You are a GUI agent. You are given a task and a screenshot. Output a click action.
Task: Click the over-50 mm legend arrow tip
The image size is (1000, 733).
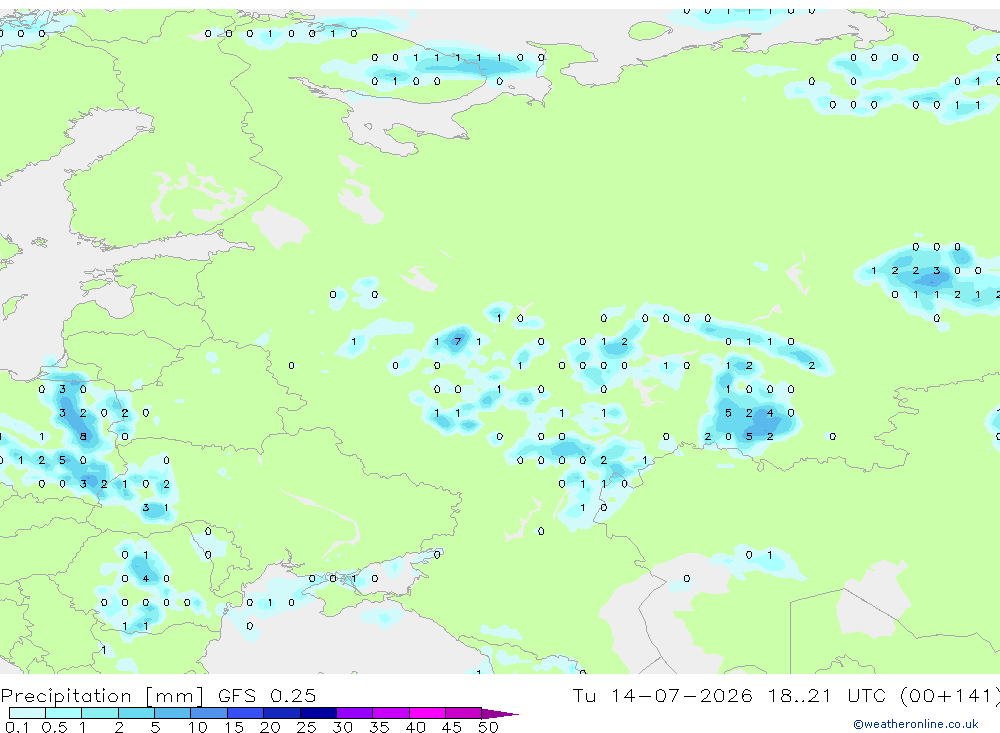point(500,714)
